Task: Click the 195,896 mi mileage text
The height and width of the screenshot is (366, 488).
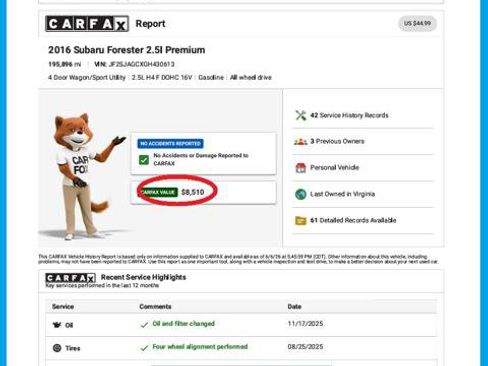Action: tap(65, 64)
